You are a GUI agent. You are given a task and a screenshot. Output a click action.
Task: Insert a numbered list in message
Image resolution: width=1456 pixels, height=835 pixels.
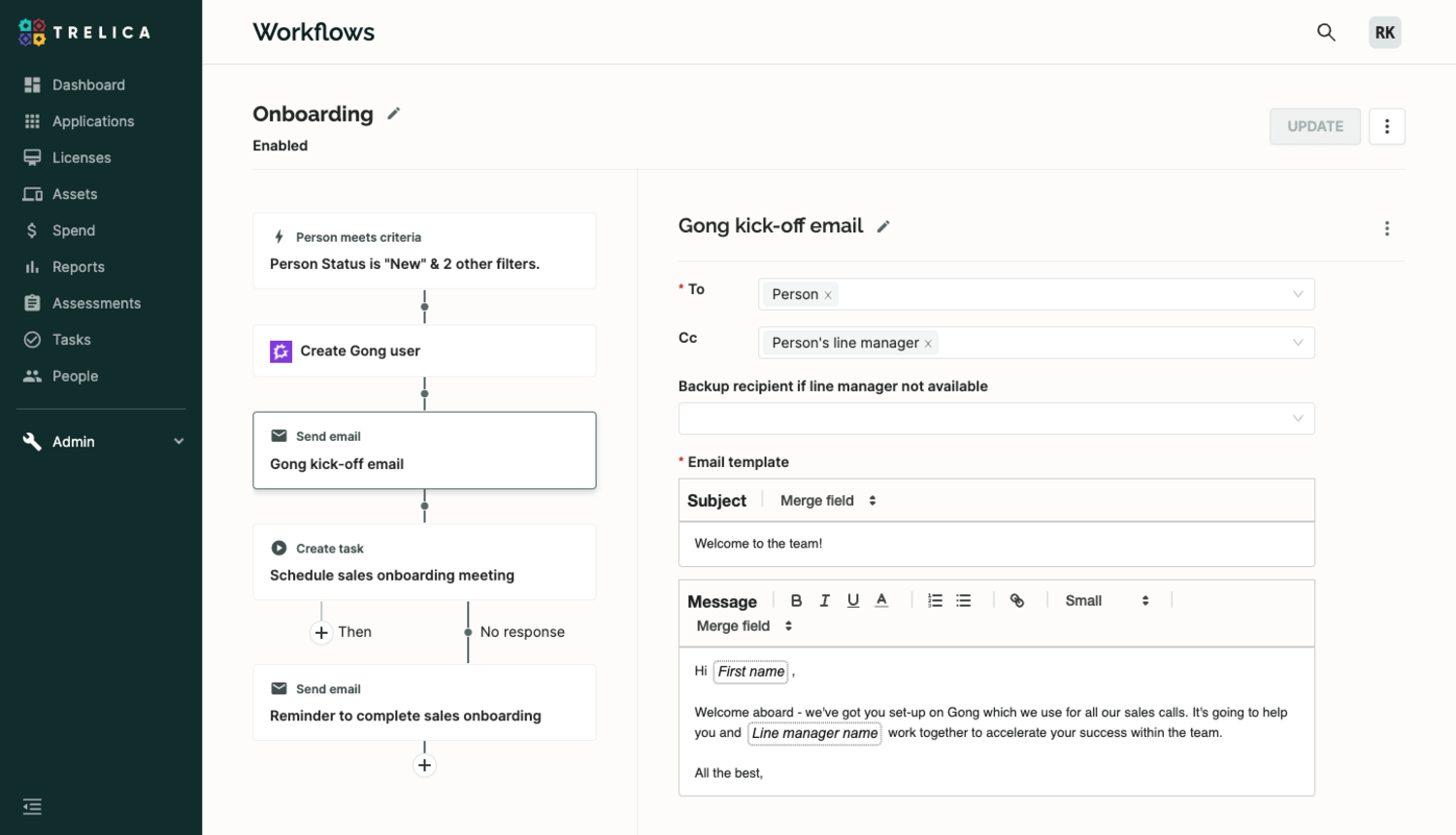(x=935, y=601)
